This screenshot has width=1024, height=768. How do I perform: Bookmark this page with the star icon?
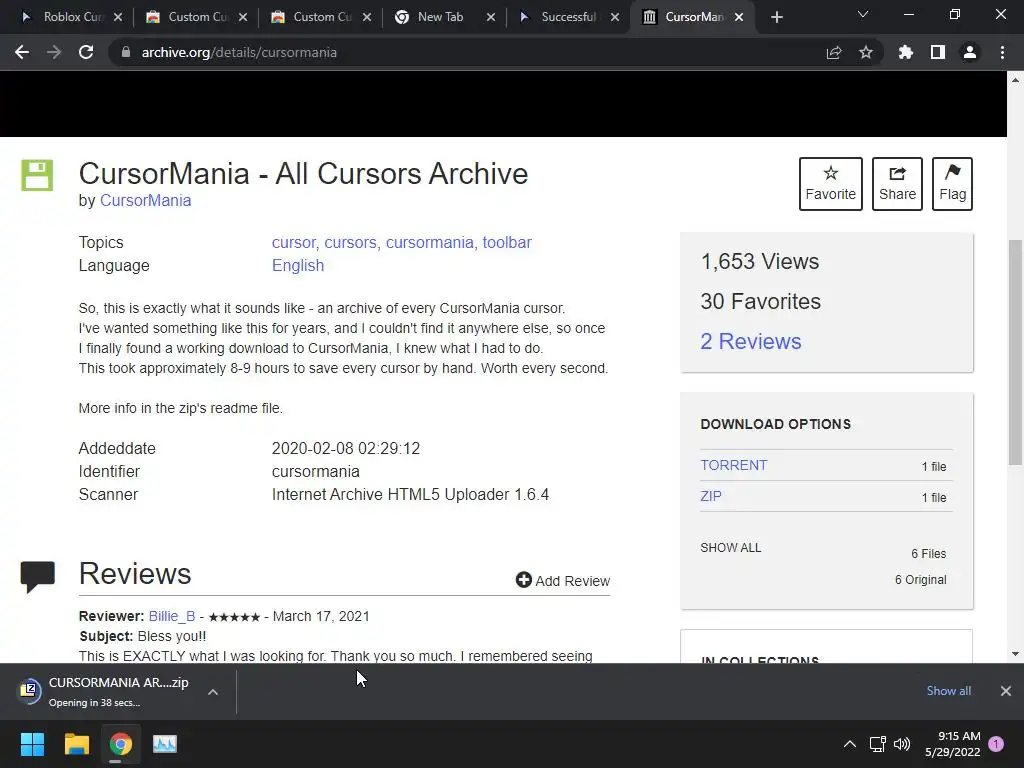[x=866, y=52]
